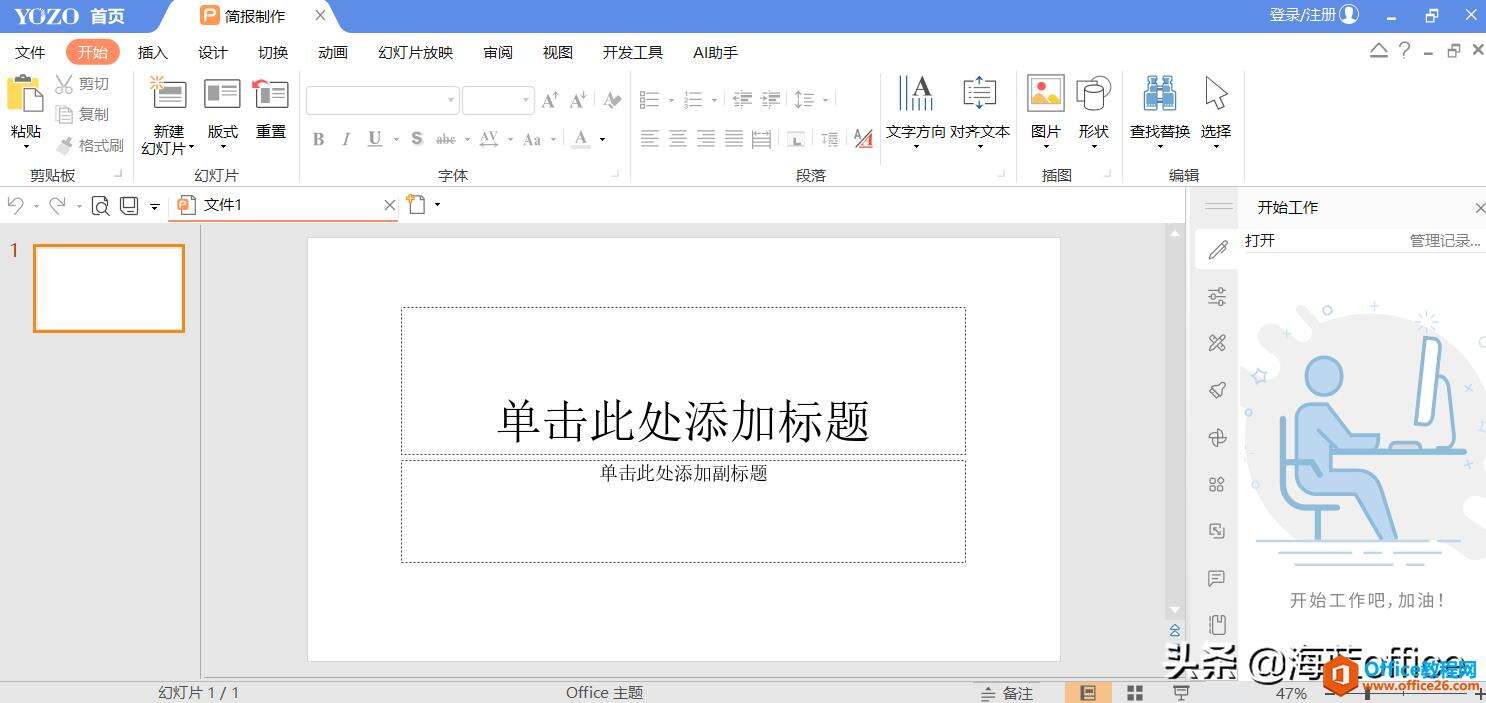Increase font size with the A-up icon

(x=550, y=100)
